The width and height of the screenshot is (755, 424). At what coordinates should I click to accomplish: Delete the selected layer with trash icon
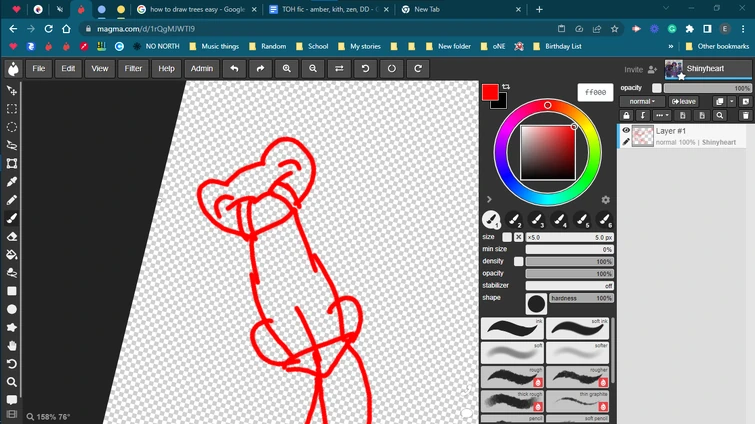coord(745,116)
